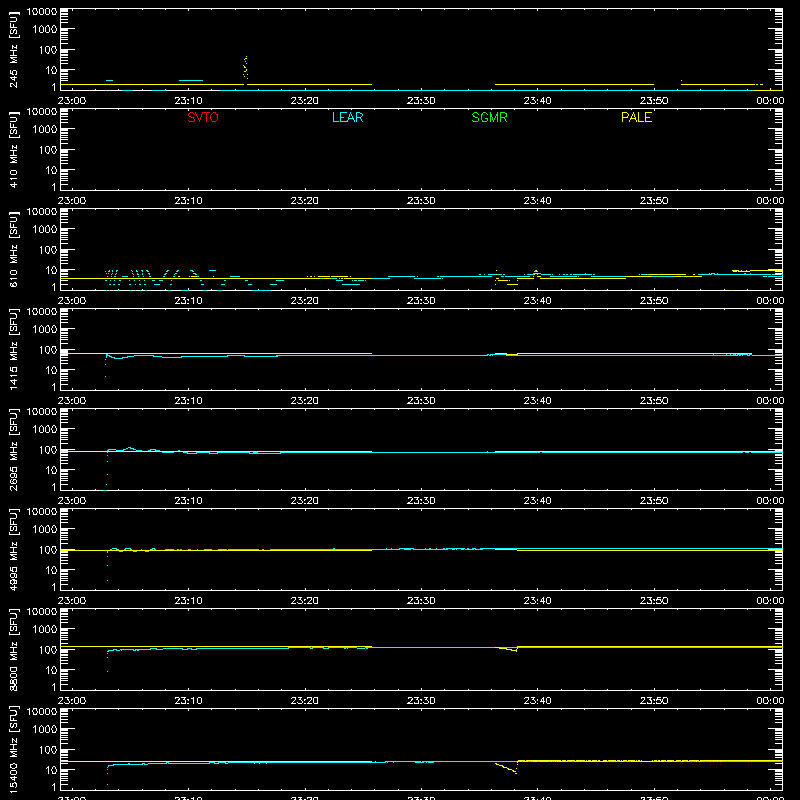This screenshot has height=800, width=800.
Task: Click the 10000 tick on the 4995 MHz axis
Action: pos(42,512)
